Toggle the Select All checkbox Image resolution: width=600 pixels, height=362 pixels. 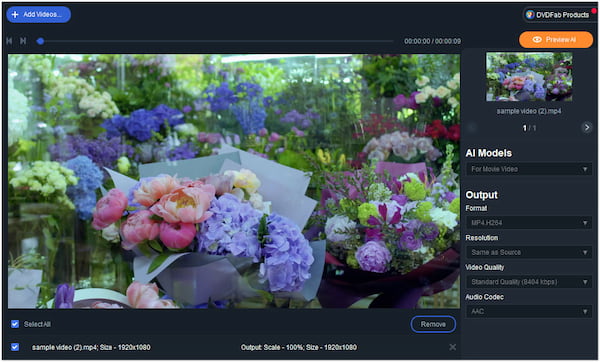click(x=15, y=324)
